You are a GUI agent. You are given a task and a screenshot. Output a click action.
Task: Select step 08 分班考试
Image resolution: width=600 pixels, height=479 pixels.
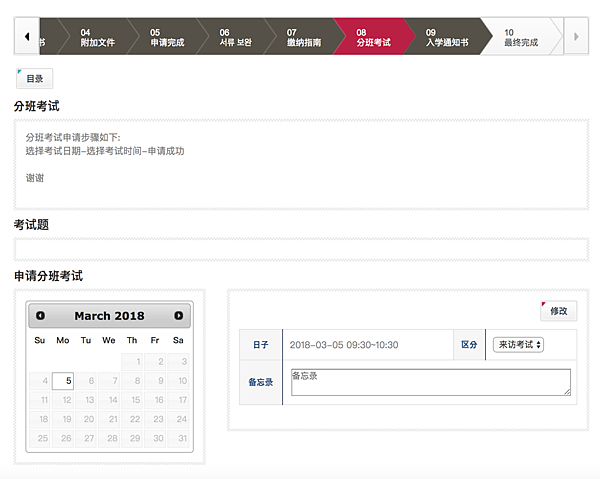[x=373, y=37]
